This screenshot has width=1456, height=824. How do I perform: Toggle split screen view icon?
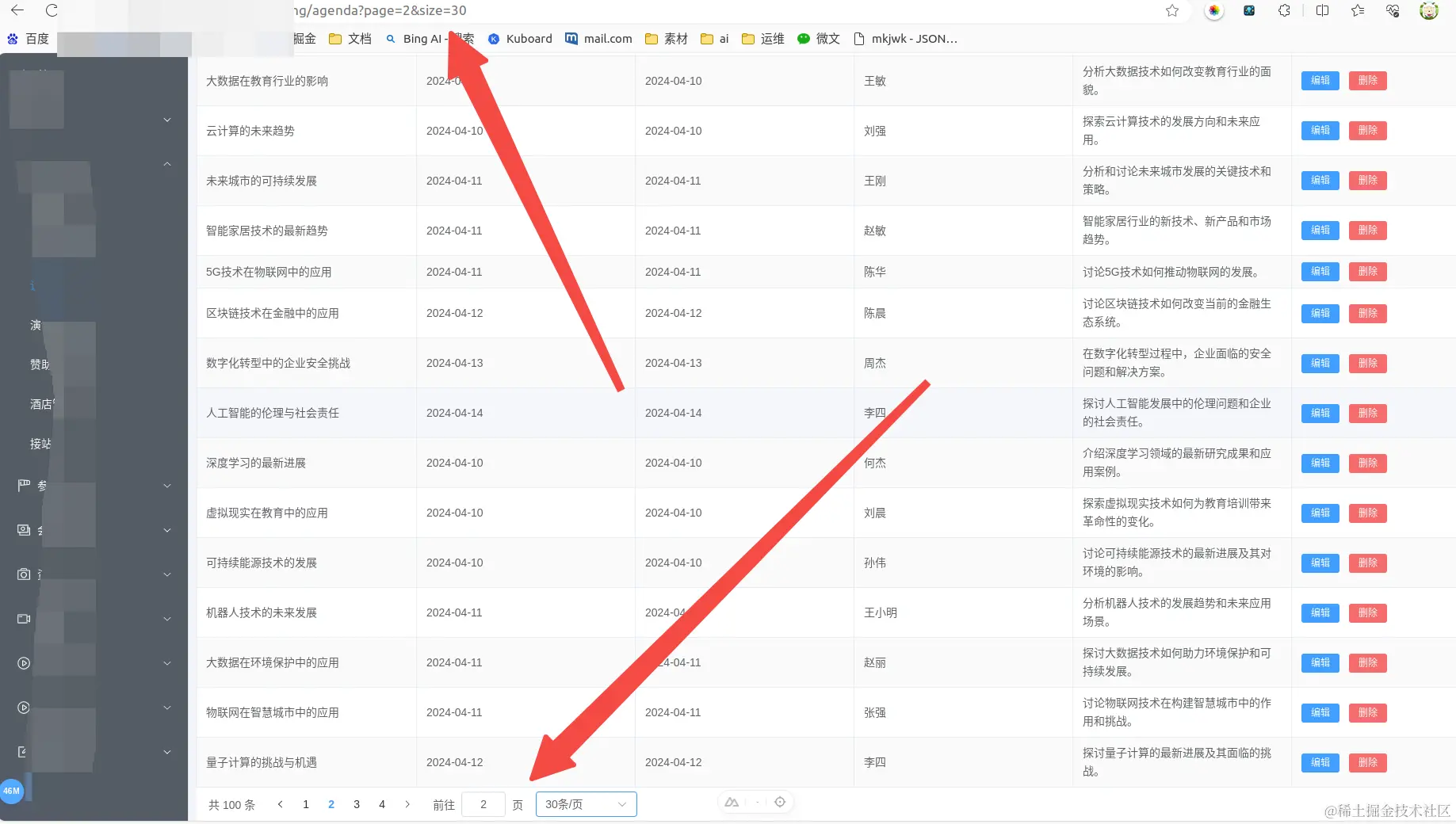coord(1322,10)
